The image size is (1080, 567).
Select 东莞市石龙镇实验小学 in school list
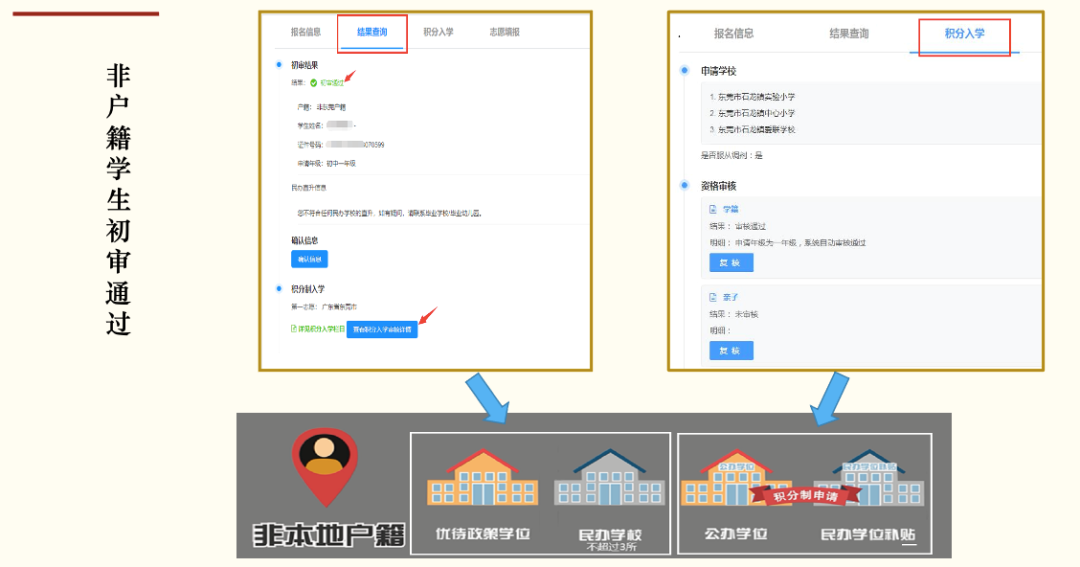[756, 97]
